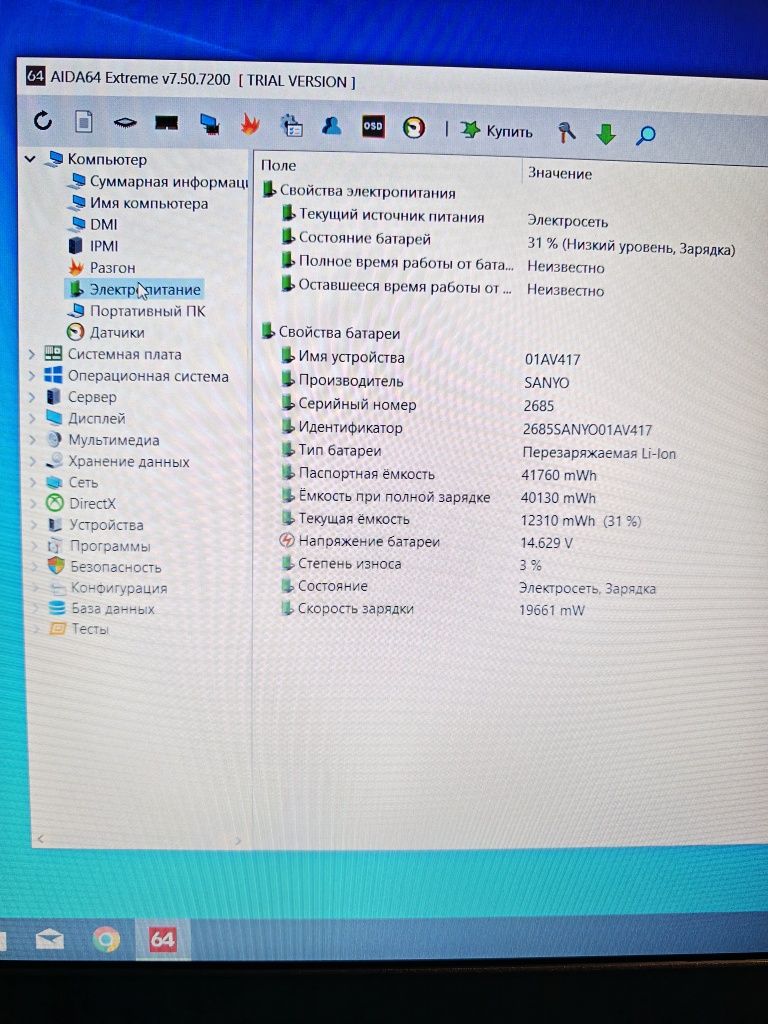Expand the DirectX node

point(33,504)
